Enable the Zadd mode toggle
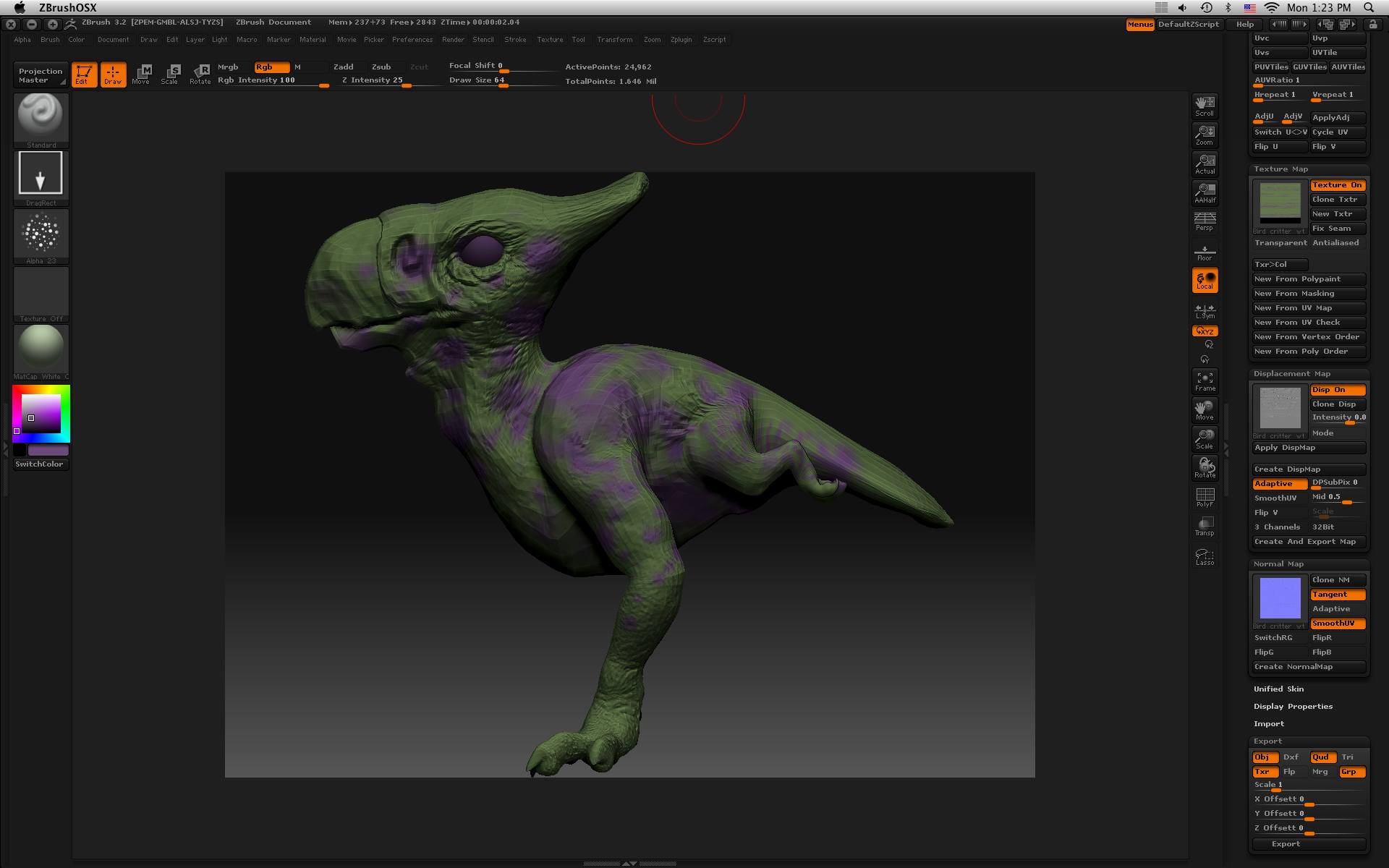Viewport: 1389px width, 868px height. pyautogui.click(x=344, y=67)
